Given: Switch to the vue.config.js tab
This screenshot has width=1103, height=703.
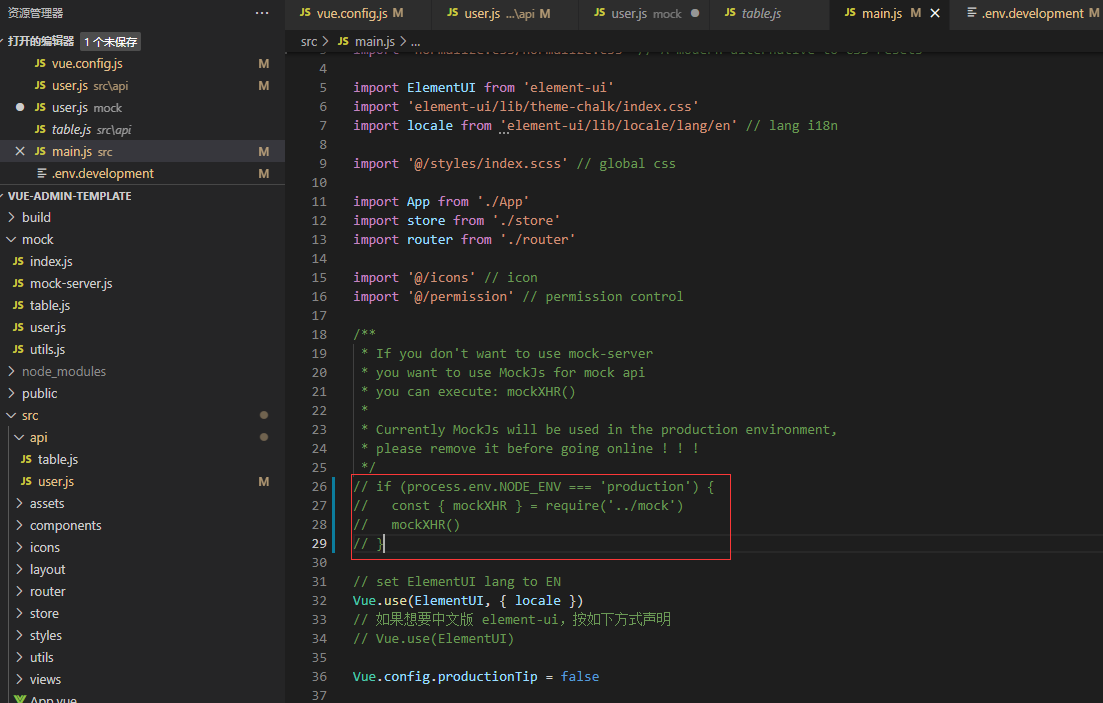Looking at the screenshot, I should pyautogui.click(x=352, y=13).
